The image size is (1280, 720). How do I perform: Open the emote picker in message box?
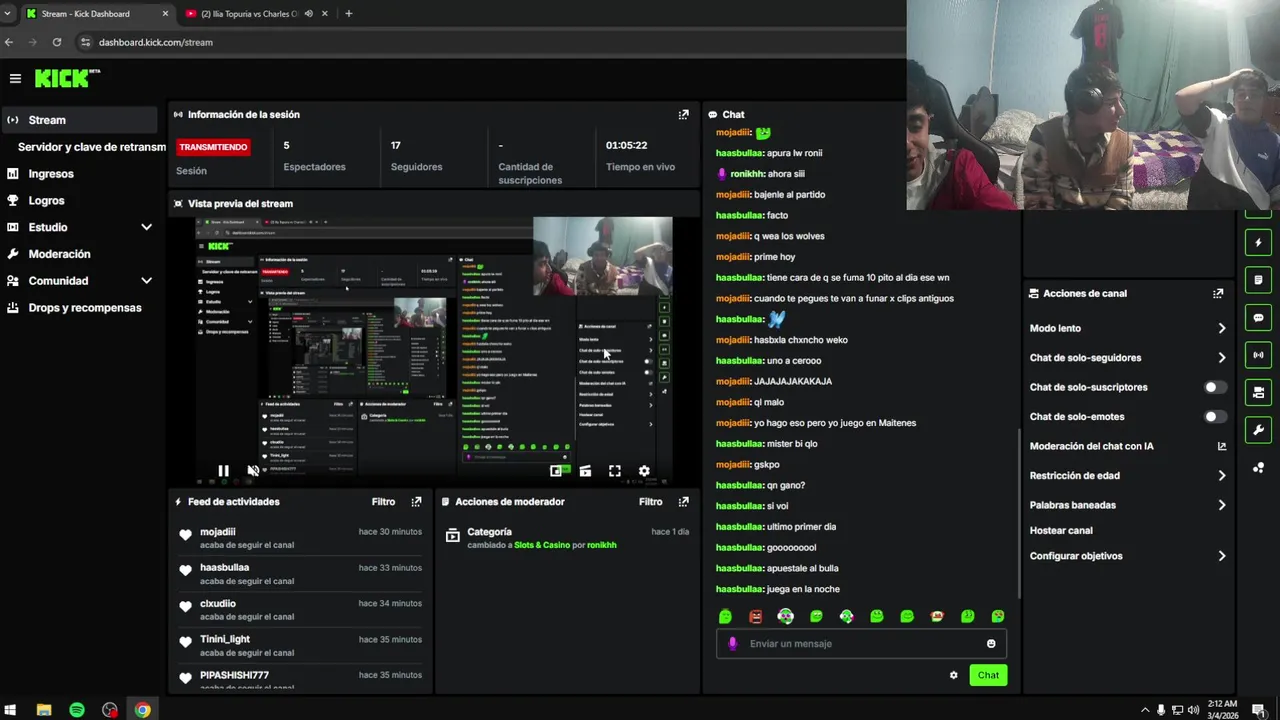coord(991,644)
